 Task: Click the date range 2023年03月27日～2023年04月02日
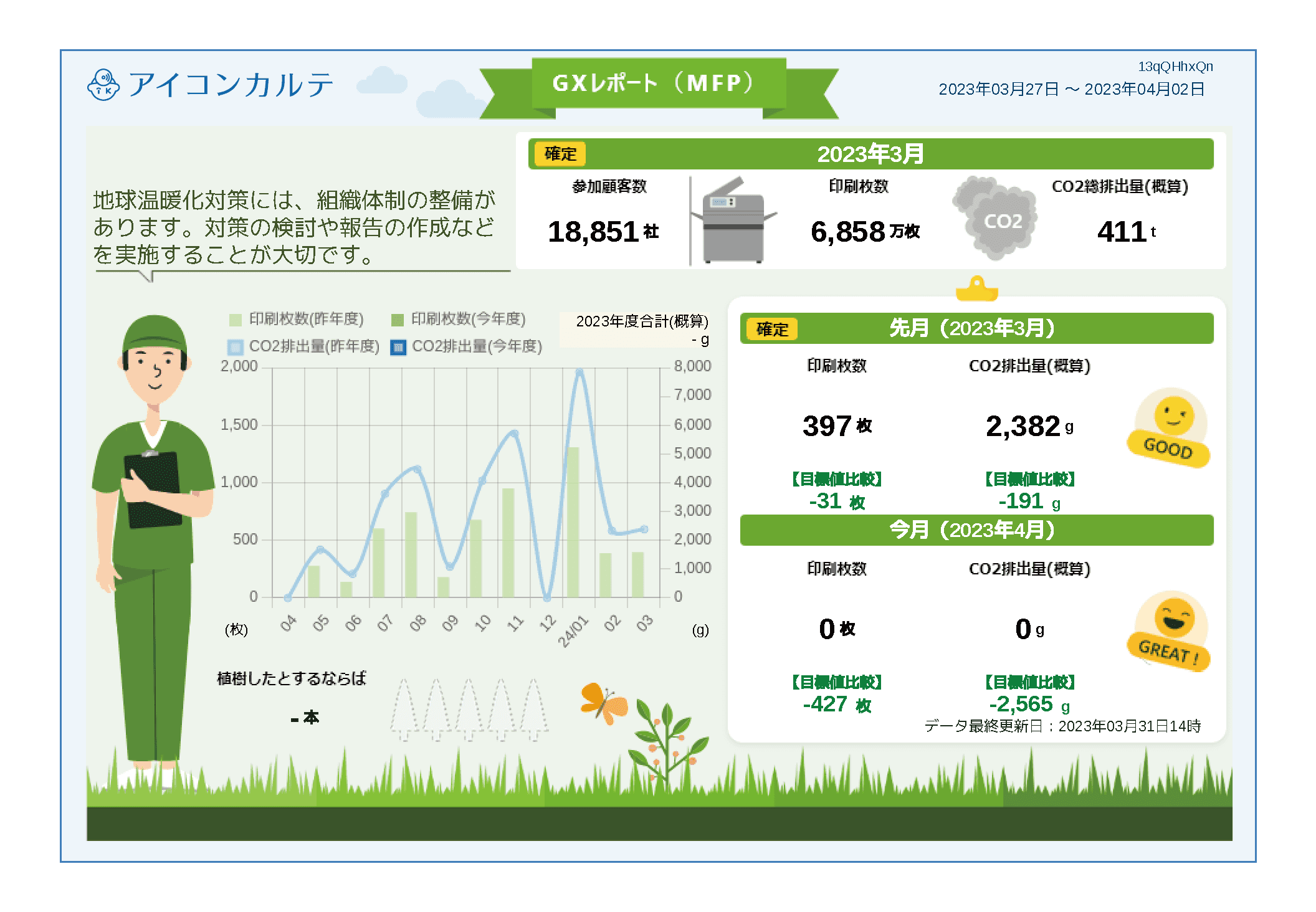click(x=1072, y=89)
